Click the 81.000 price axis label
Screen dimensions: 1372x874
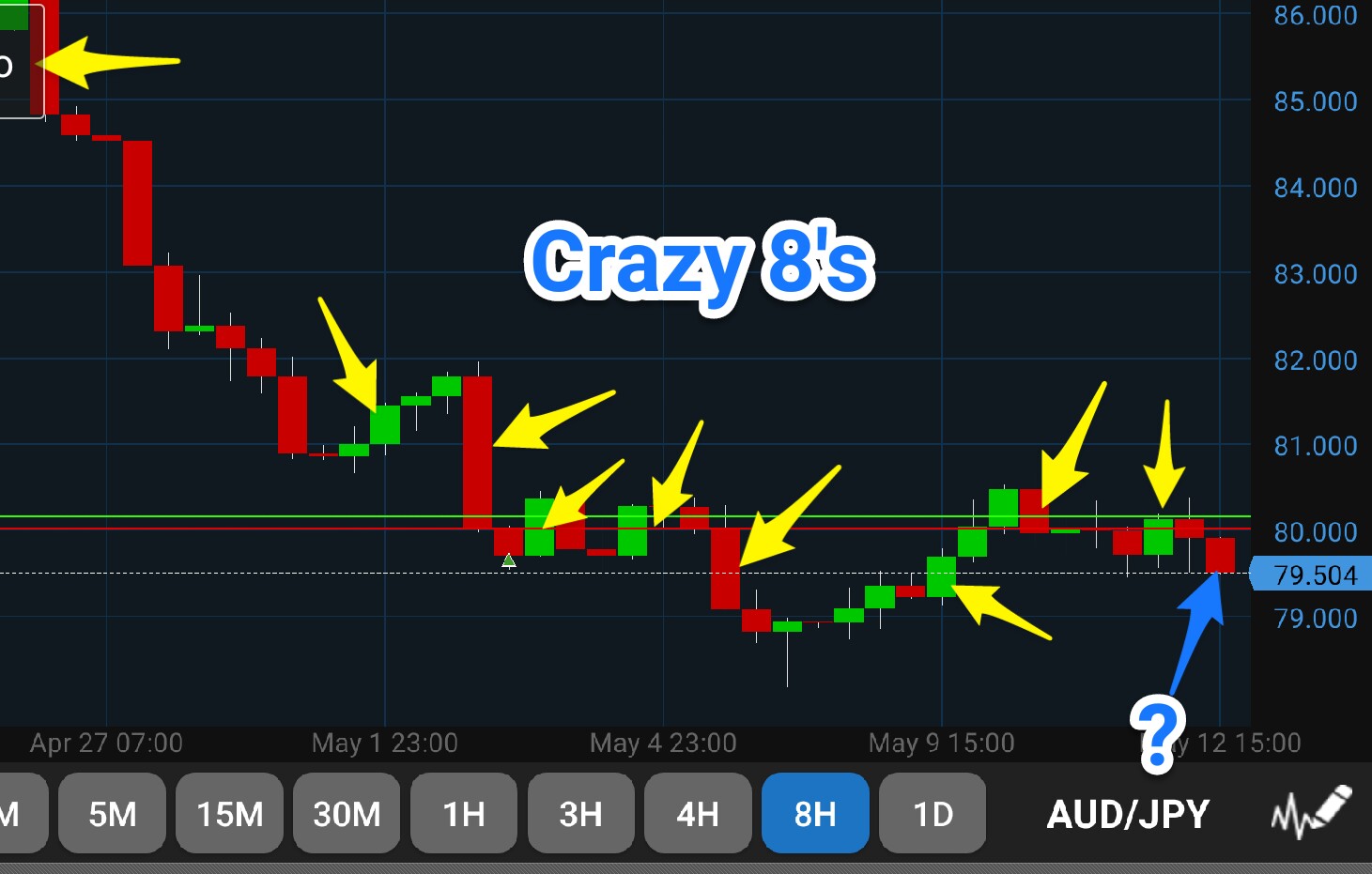(1315, 446)
